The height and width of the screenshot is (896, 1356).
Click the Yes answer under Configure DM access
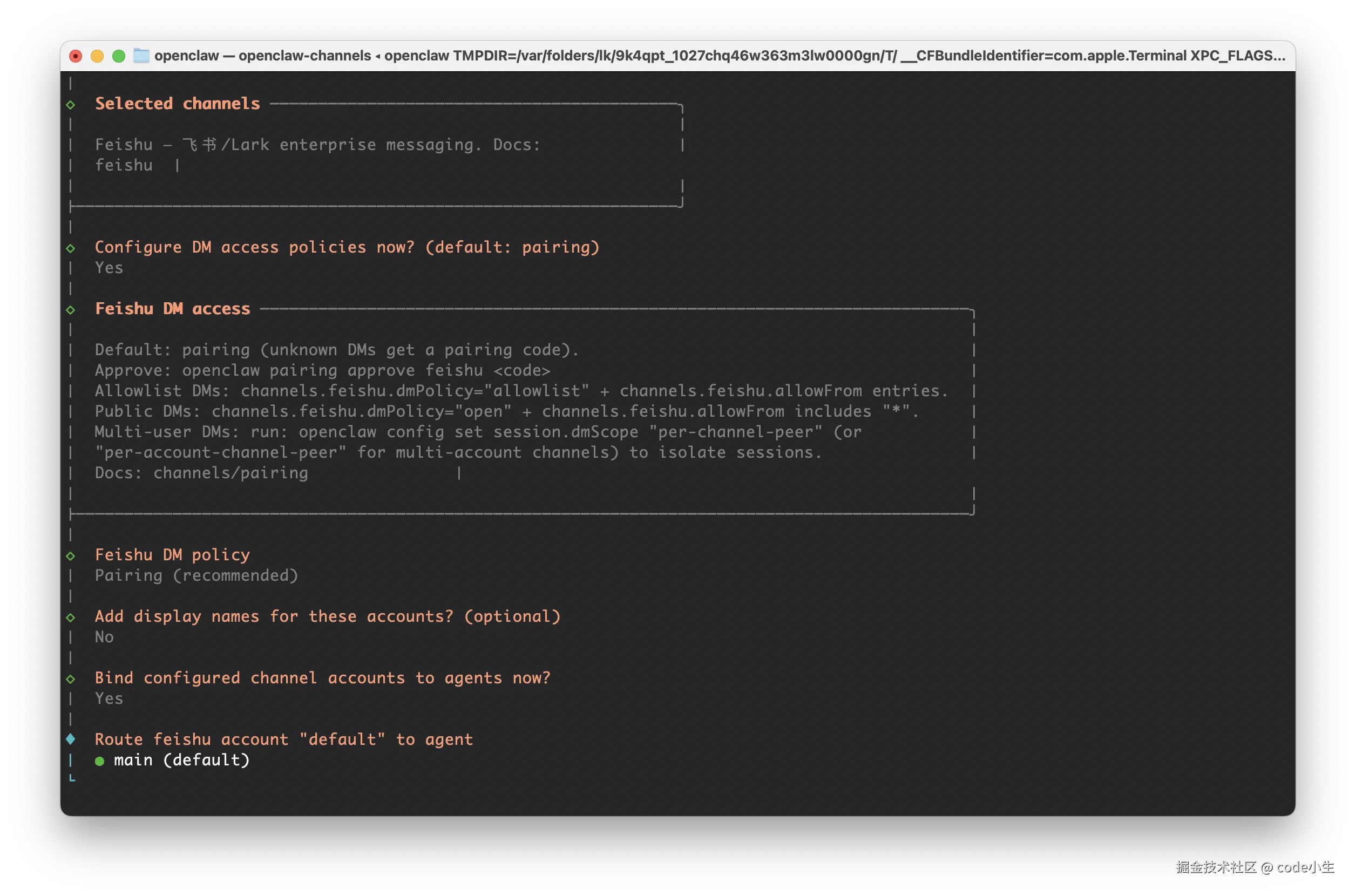(x=109, y=268)
